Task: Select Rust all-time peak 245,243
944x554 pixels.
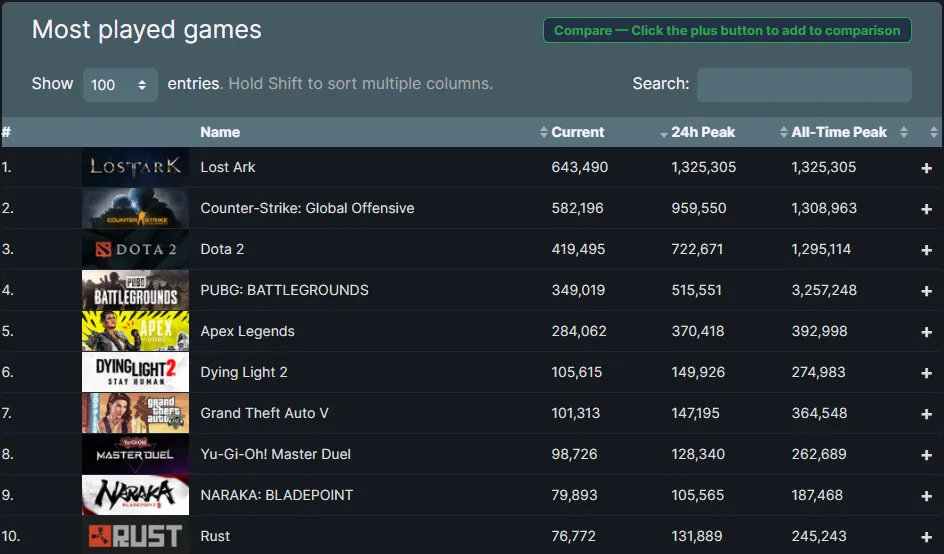Action: point(819,535)
